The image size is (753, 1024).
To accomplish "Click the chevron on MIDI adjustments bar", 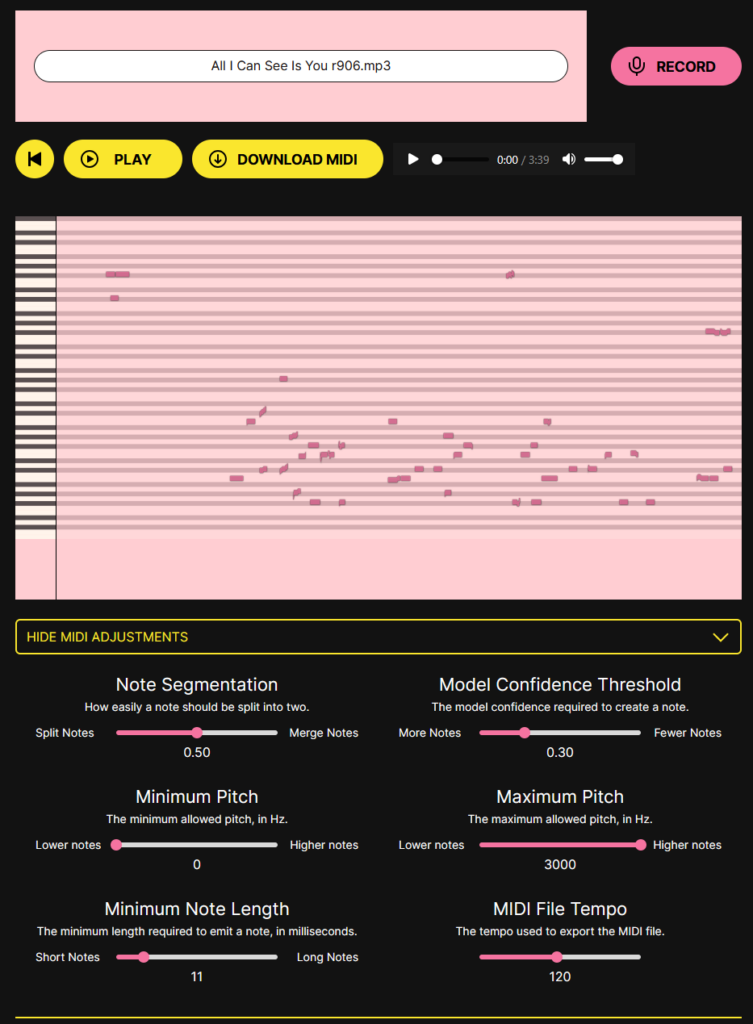I will tap(719, 637).
